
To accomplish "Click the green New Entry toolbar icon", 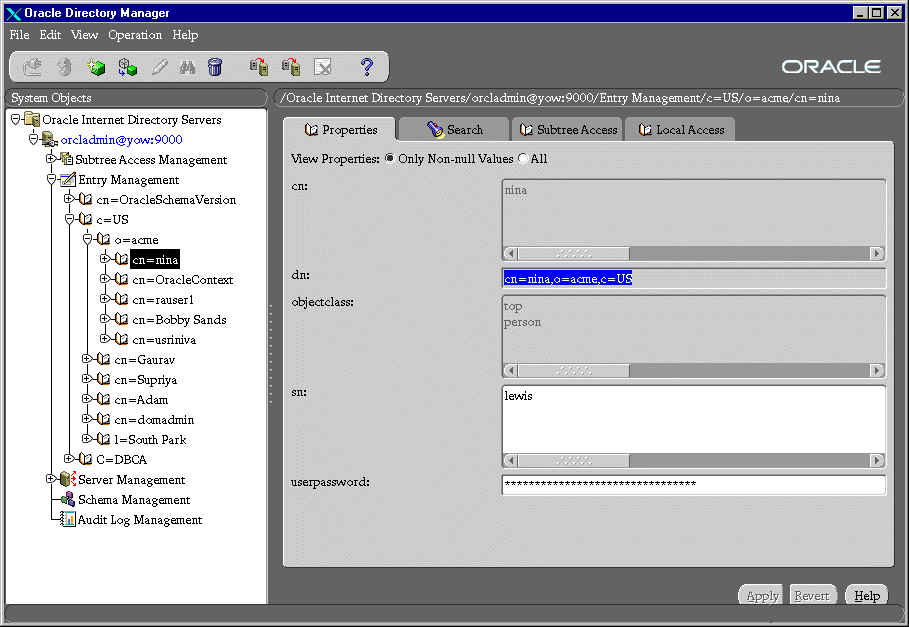I will [x=95, y=67].
